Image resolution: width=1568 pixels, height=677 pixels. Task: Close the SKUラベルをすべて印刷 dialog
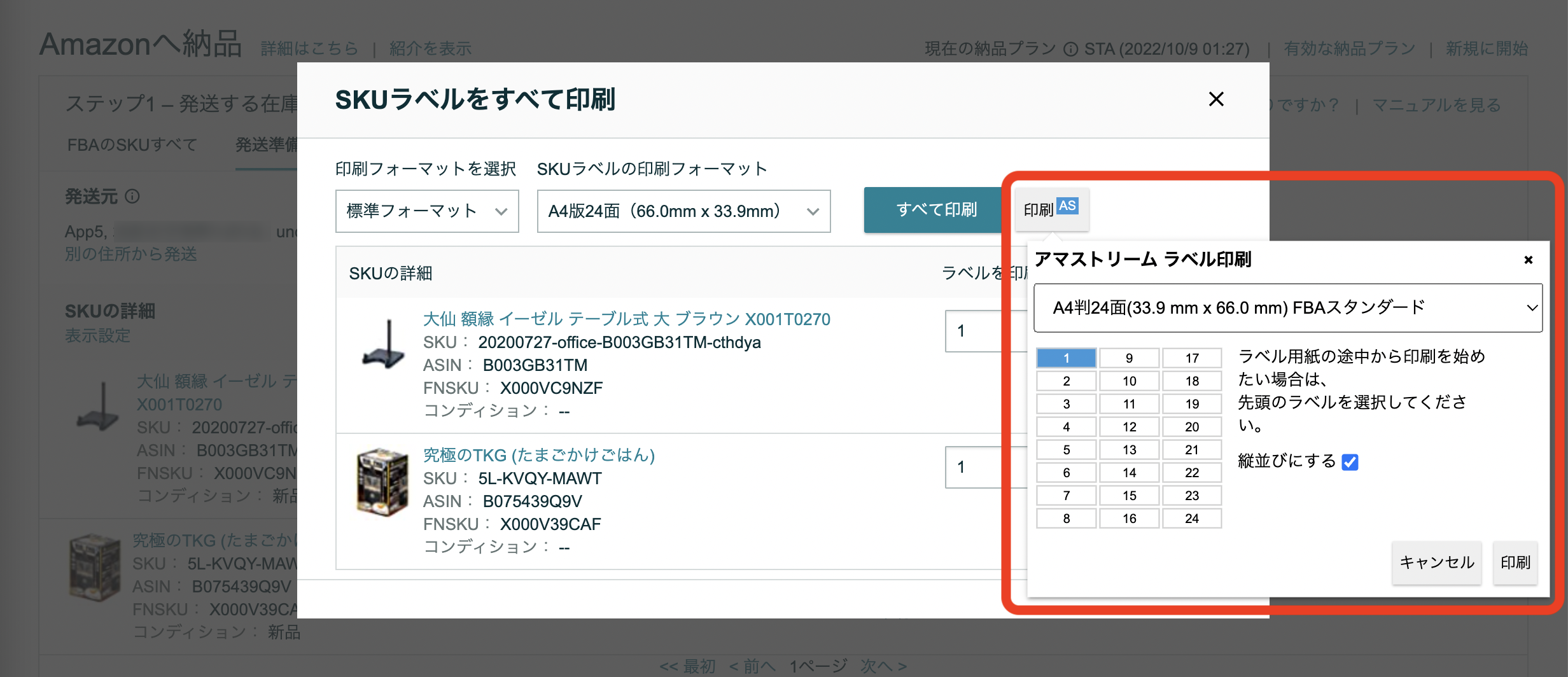point(1217,99)
